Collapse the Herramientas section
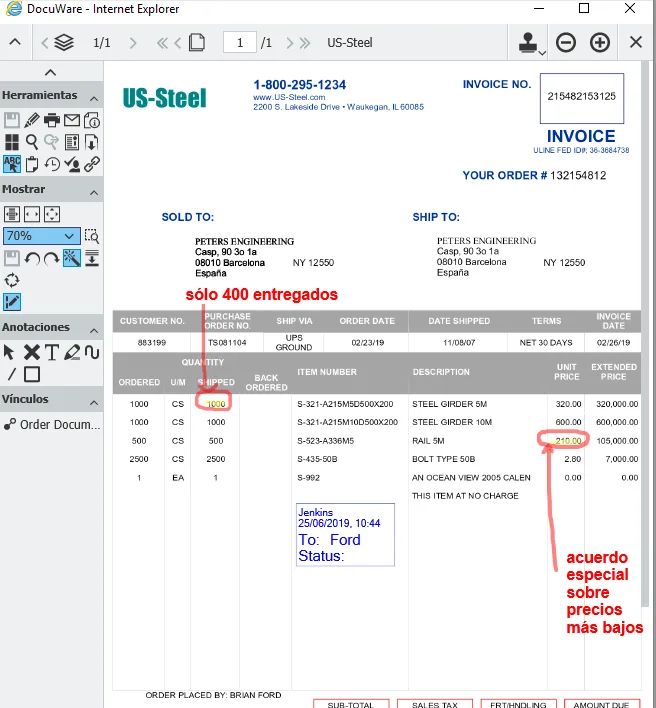The image size is (656, 708). coord(94,98)
